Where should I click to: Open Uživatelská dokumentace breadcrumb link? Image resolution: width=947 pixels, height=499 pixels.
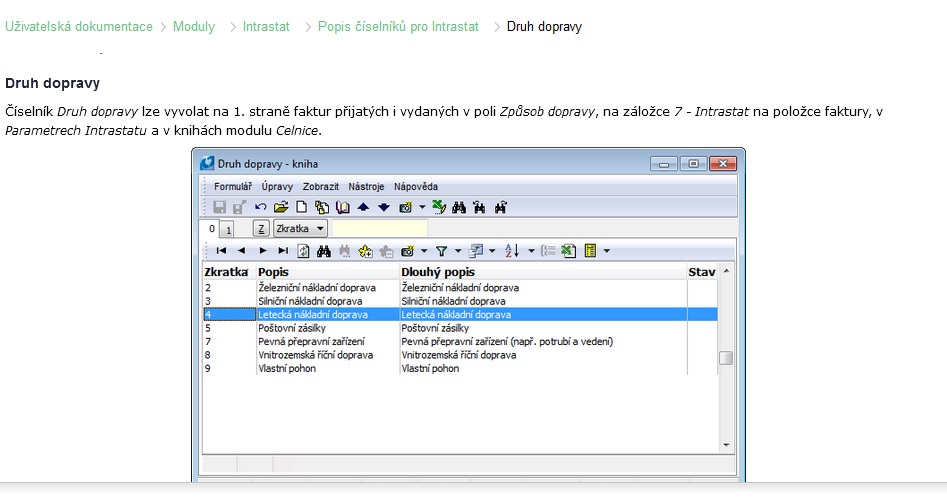(79, 27)
